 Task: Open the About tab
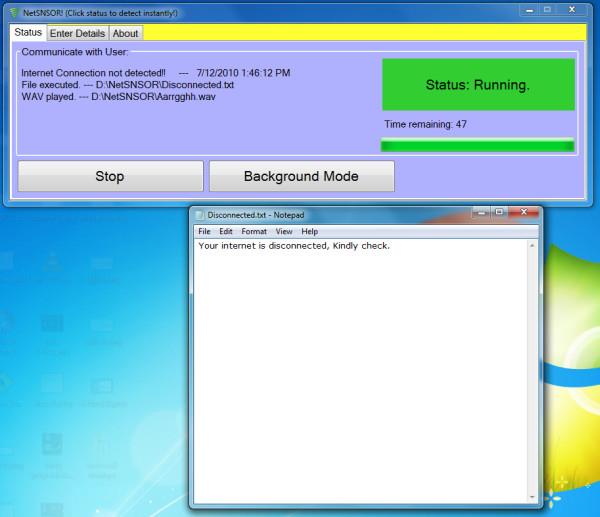click(125, 34)
